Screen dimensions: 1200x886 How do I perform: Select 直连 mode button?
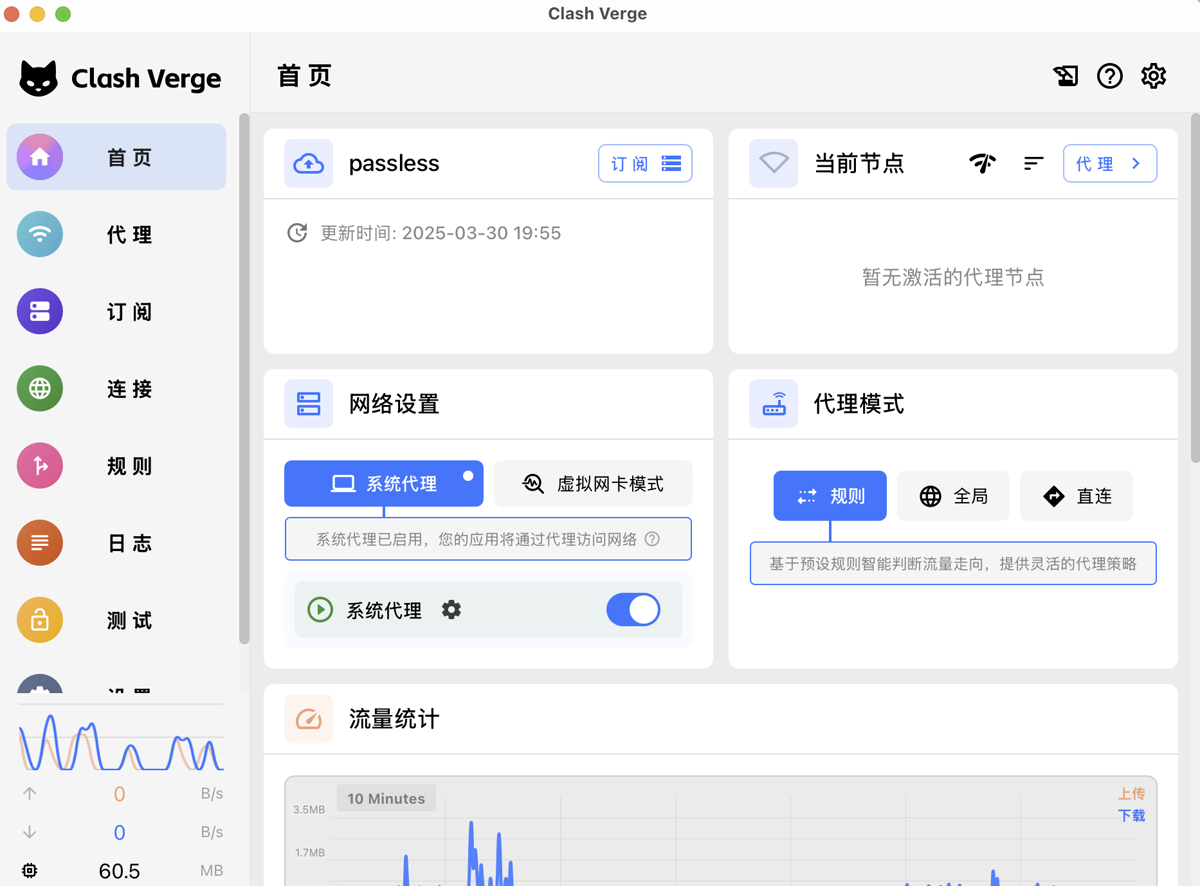click(1076, 495)
